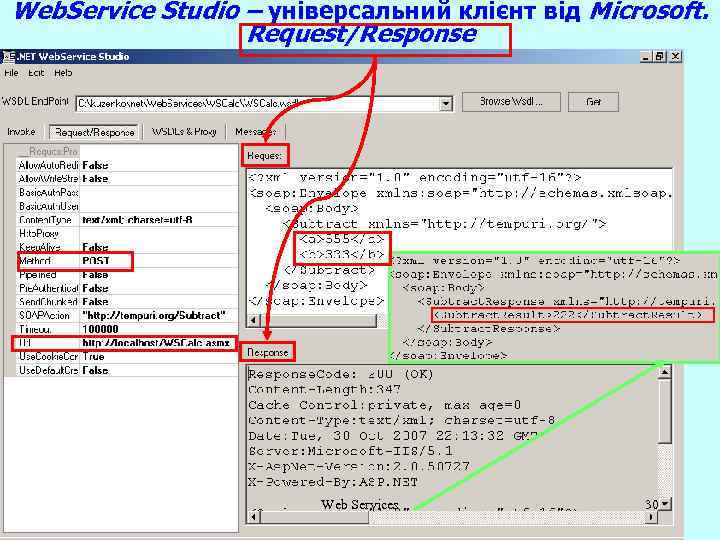This screenshot has width=720, height=540.
Task: Click the request pane left scroll arrow
Action: 253,320
